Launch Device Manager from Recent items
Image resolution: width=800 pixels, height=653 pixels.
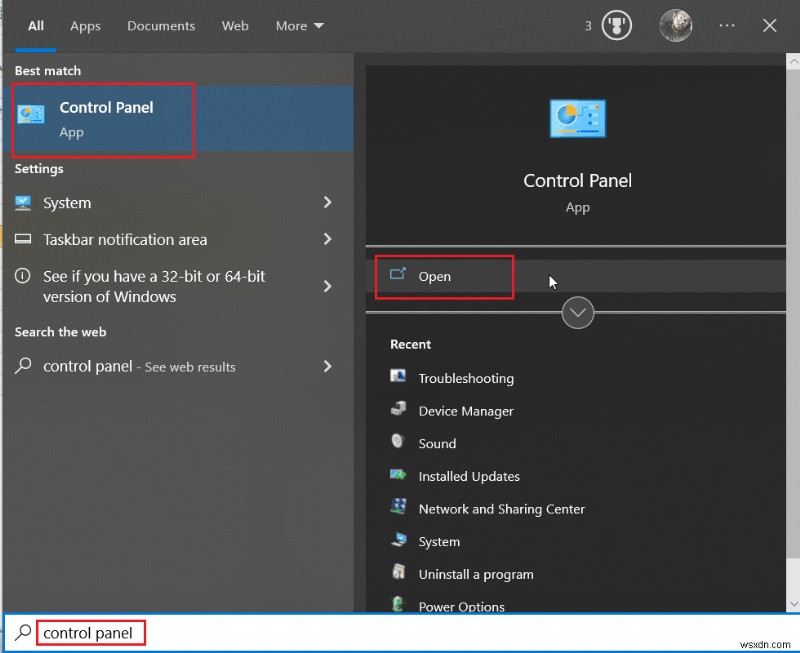pos(464,411)
